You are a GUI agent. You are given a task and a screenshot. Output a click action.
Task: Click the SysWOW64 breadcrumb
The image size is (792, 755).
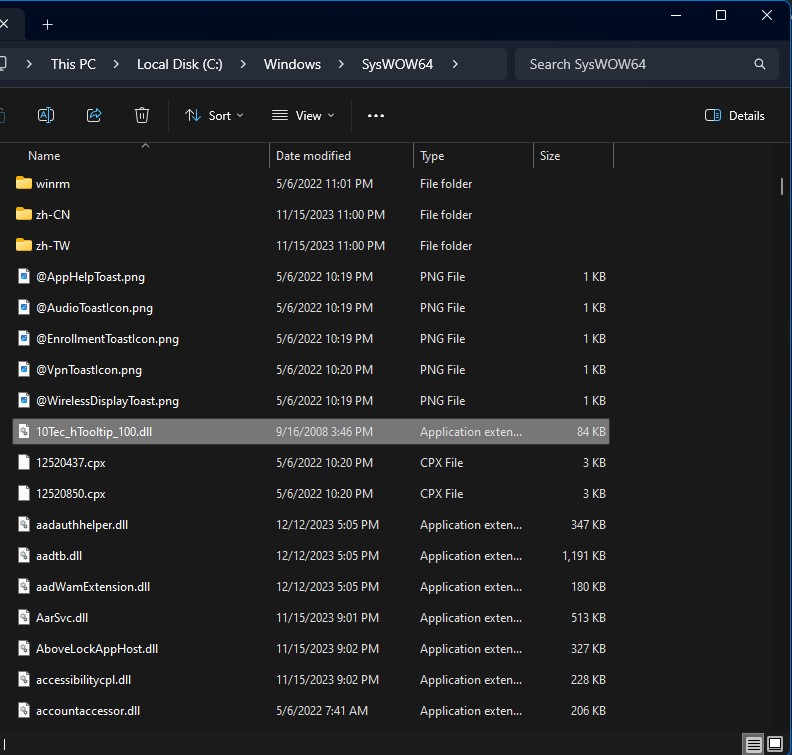click(397, 64)
